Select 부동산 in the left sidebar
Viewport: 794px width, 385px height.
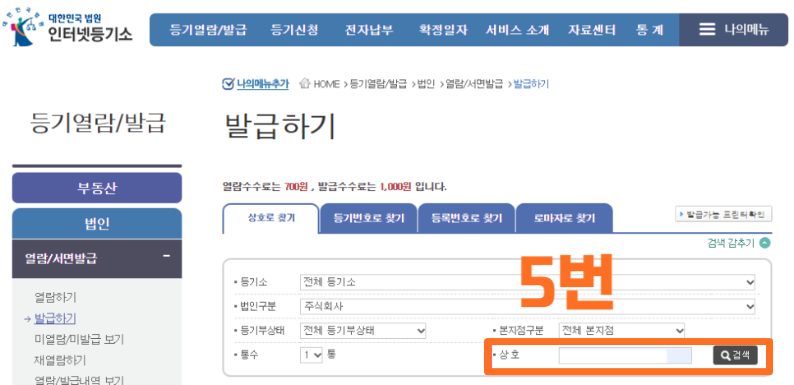click(x=97, y=188)
